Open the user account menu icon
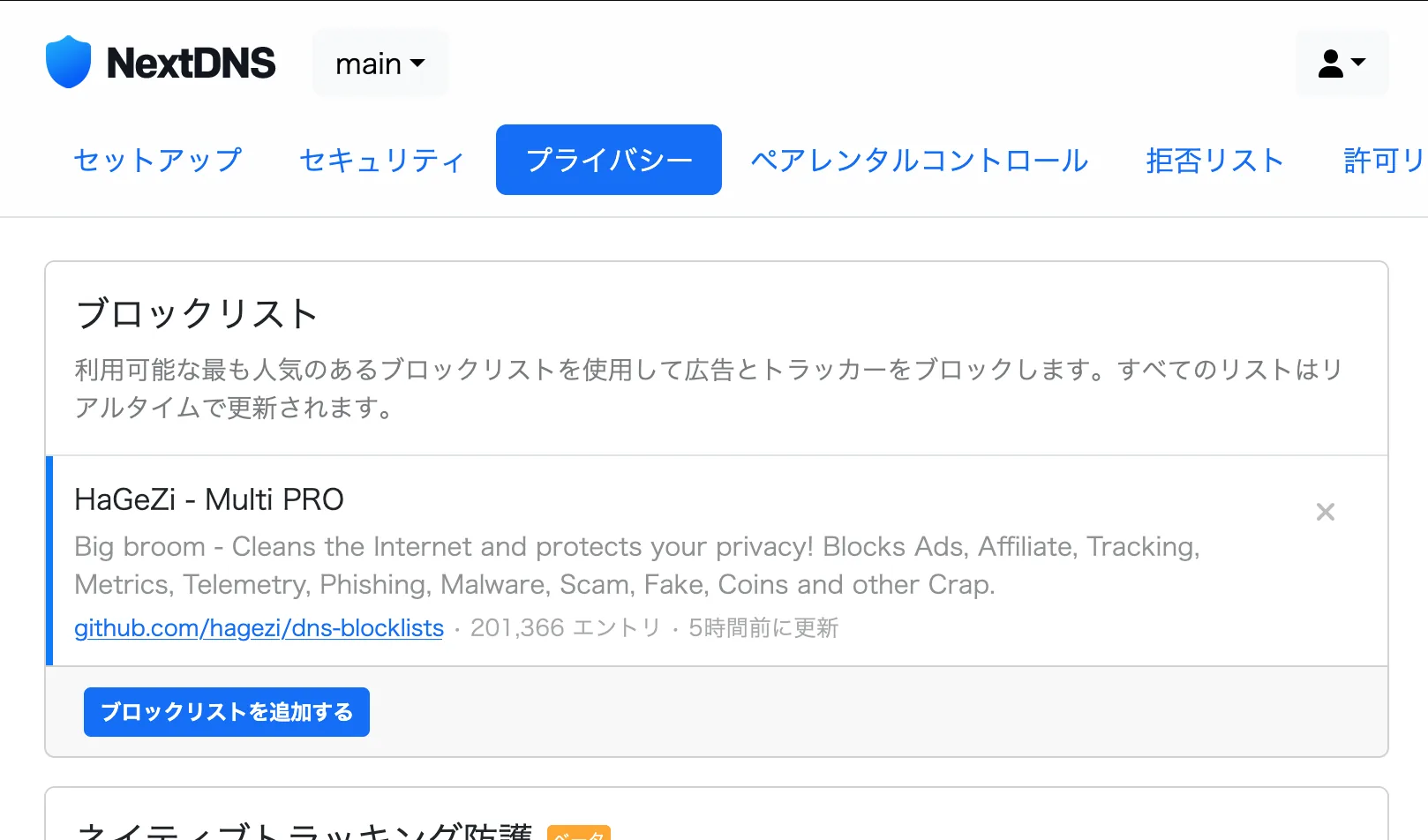The width and height of the screenshot is (1428, 840). coord(1342,64)
